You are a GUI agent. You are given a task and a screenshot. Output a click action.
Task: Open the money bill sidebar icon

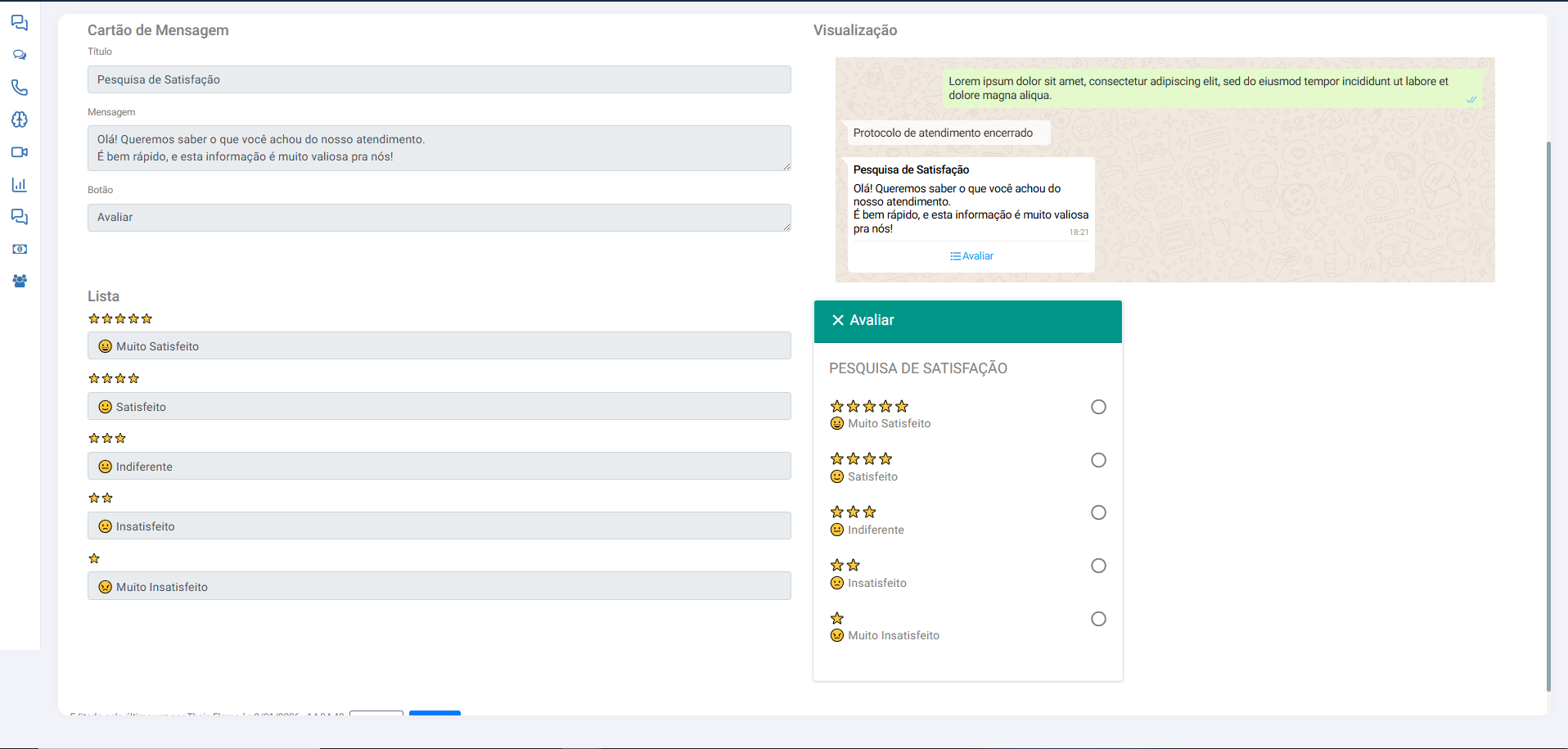(x=20, y=249)
